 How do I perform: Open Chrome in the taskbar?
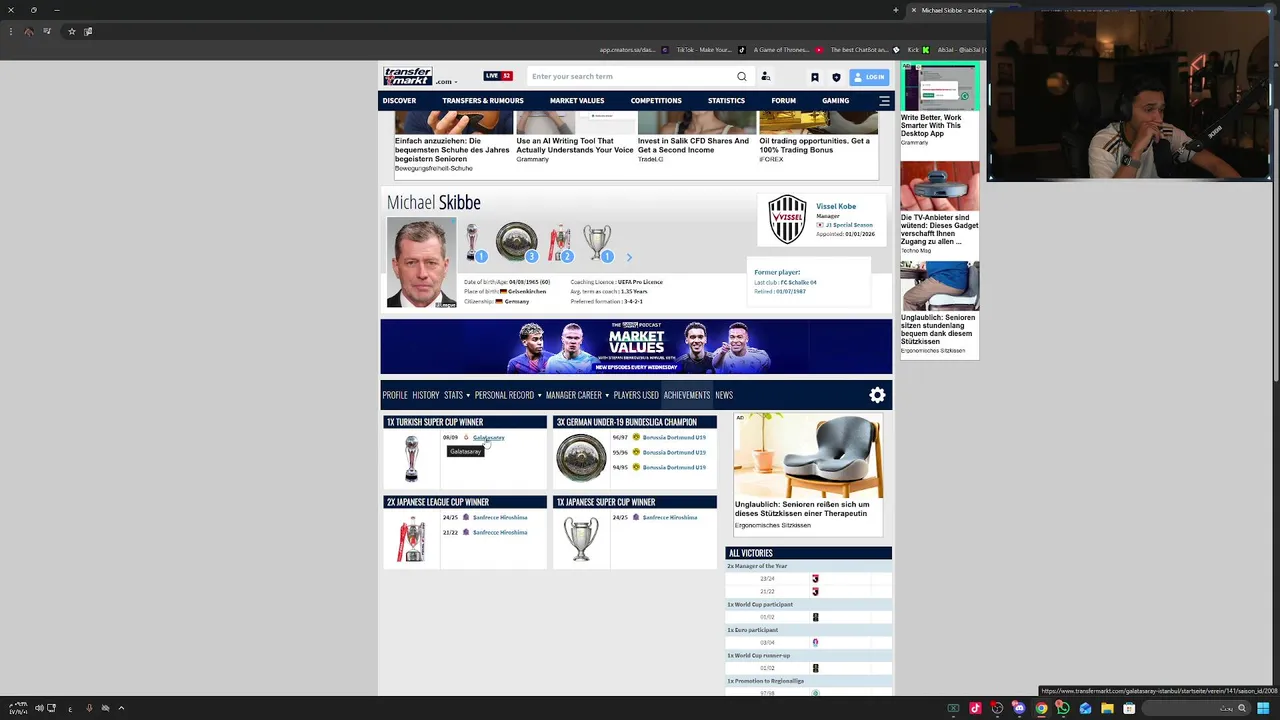tap(1041, 708)
